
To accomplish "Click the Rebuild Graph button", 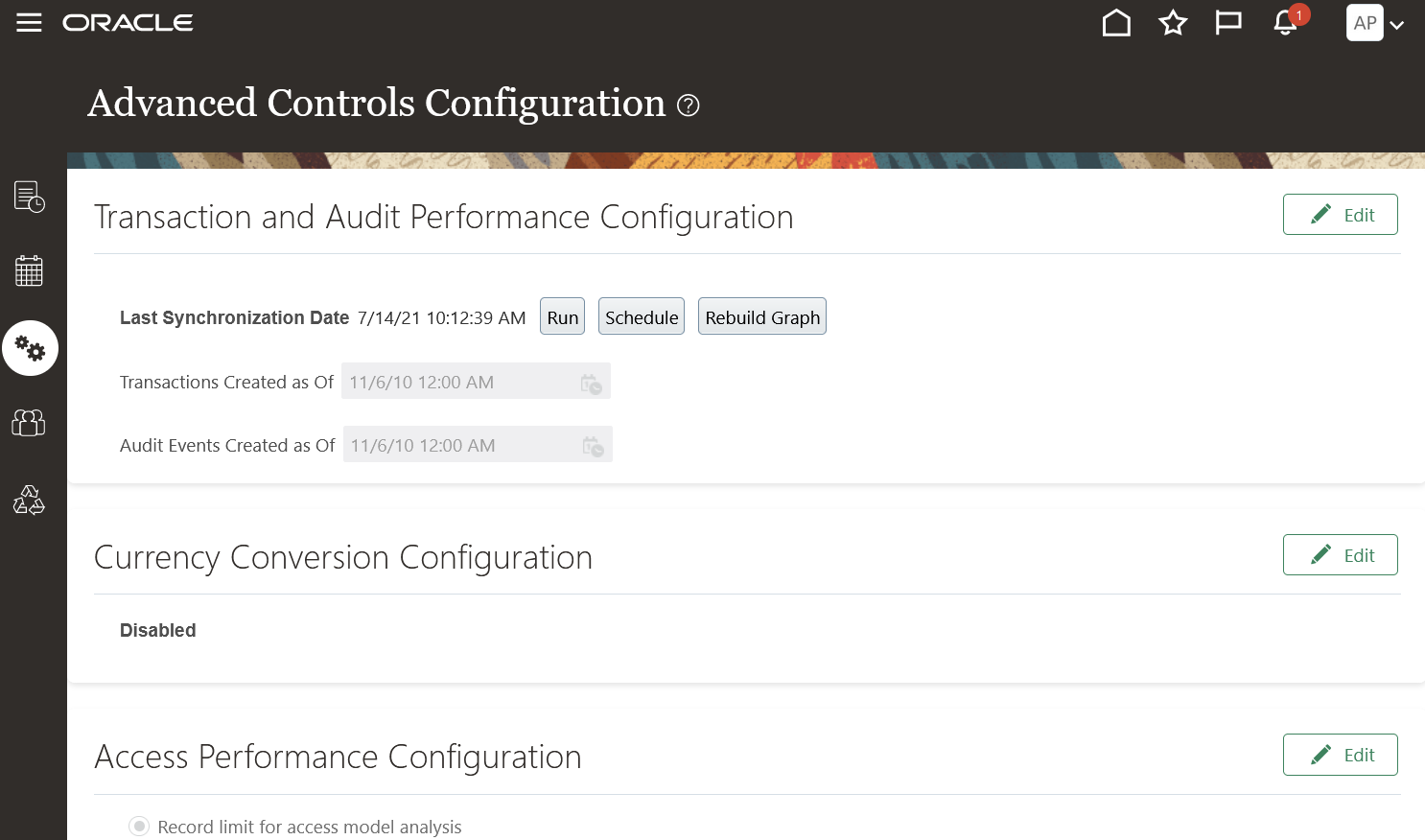I will (x=762, y=317).
